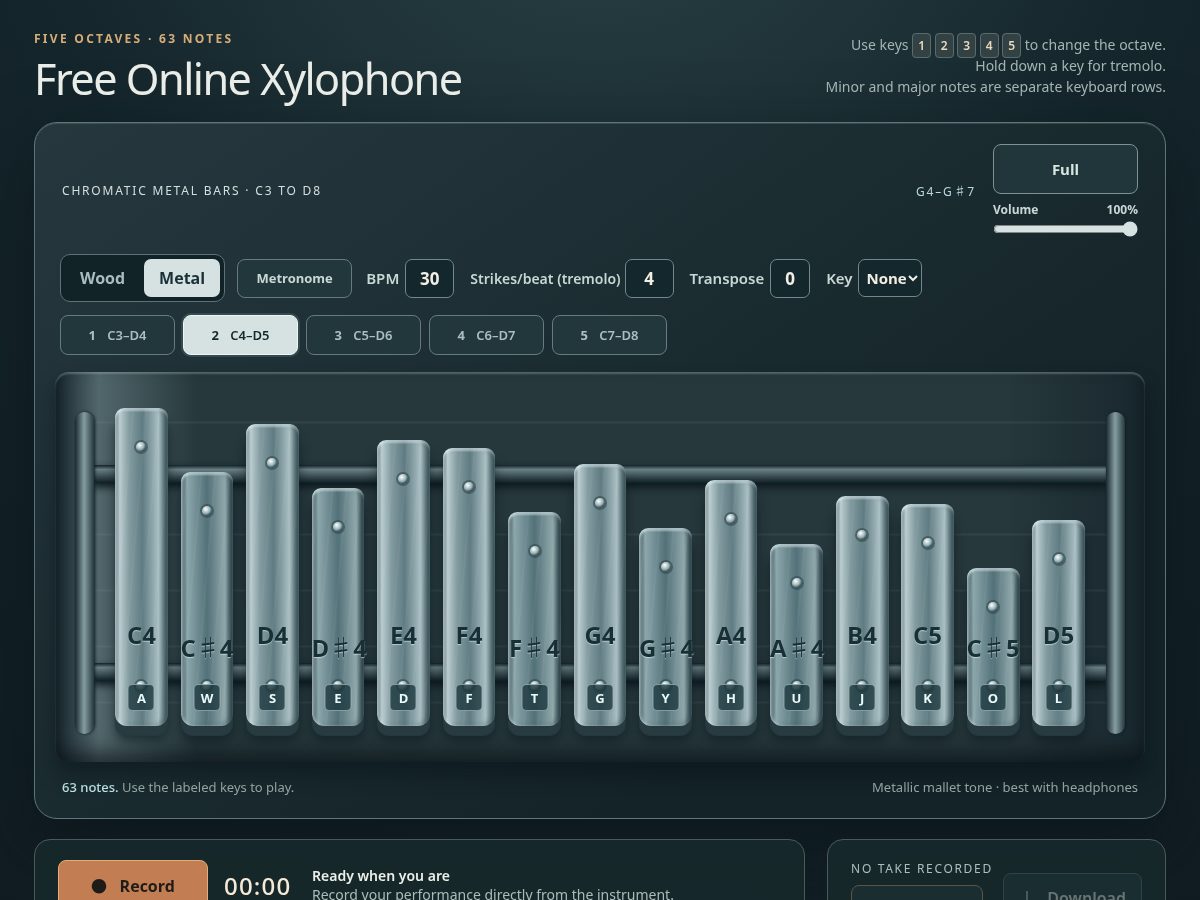The image size is (1200, 900).
Task: Click the Volume 100% value
Action: [1122, 210]
